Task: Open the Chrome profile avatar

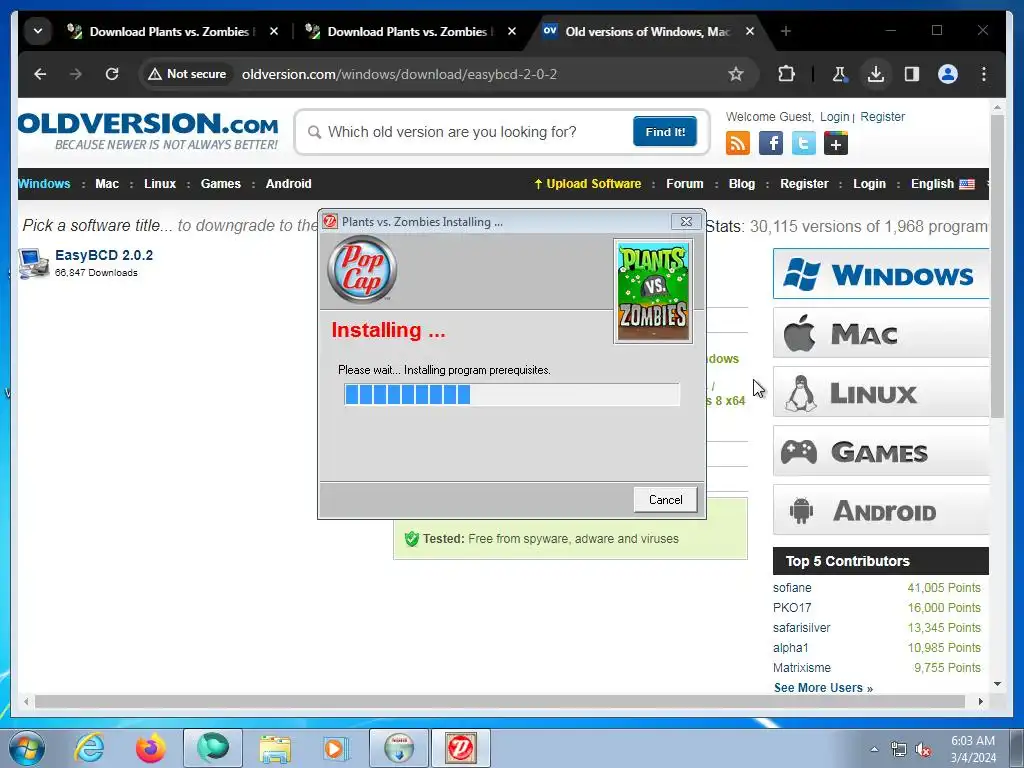Action: tap(948, 74)
